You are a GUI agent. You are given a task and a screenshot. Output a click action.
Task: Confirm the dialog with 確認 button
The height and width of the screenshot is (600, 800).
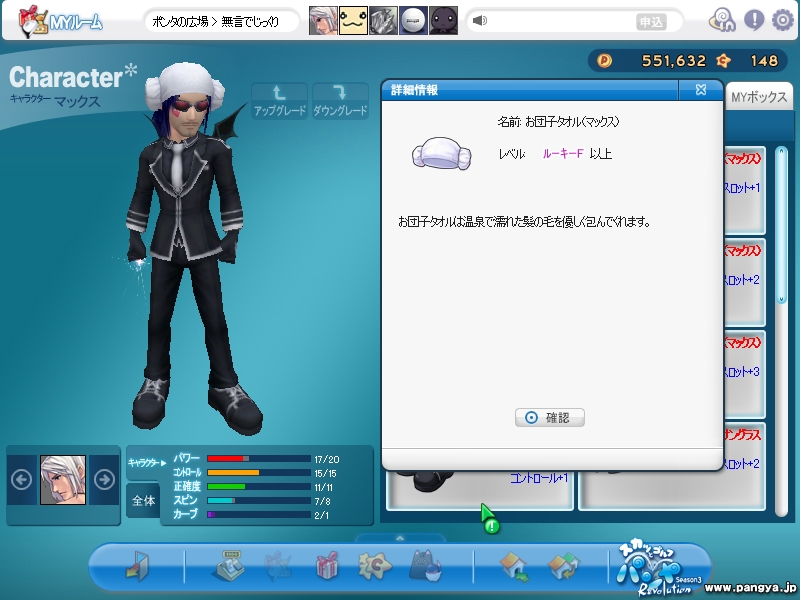point(549,417)
